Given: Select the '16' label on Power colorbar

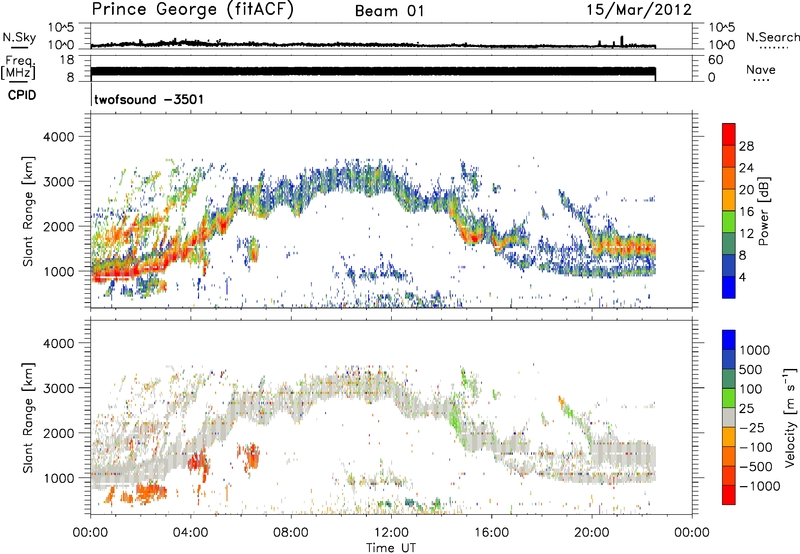Looking at the screenshot, I should coord(746,212).
